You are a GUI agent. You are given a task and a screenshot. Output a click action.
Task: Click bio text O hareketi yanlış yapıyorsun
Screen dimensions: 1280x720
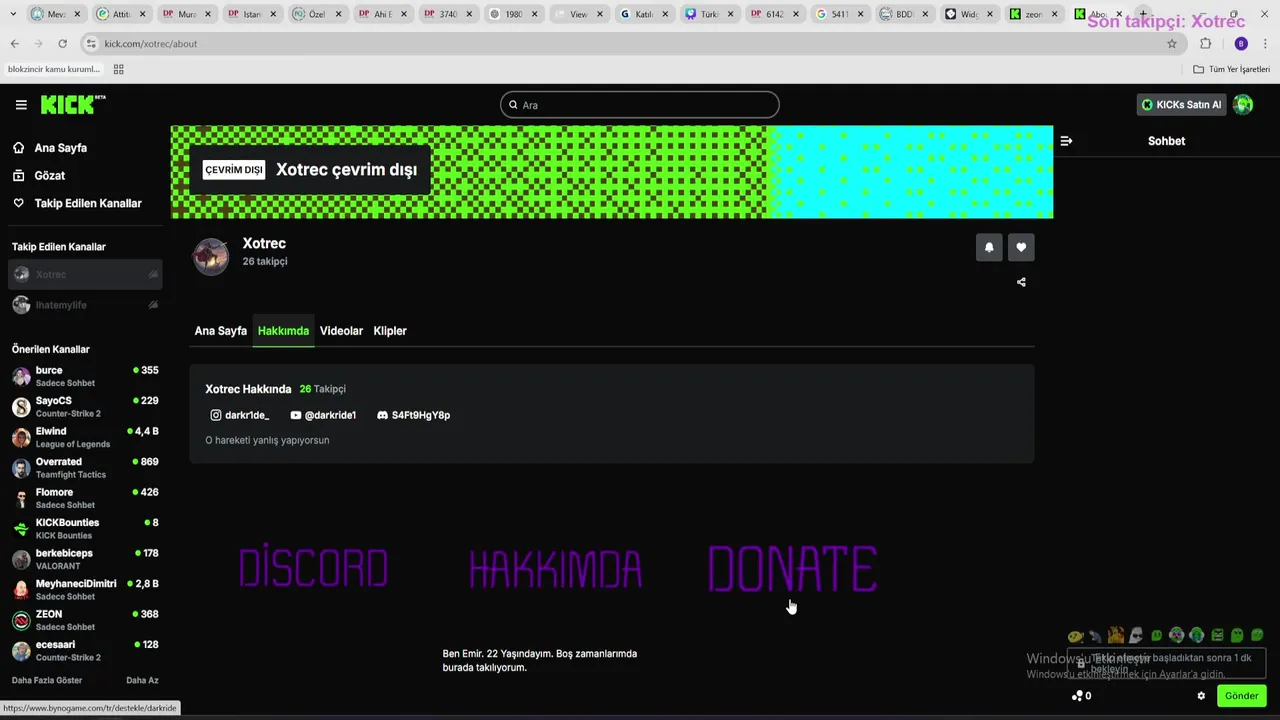[x=267, y=440]
